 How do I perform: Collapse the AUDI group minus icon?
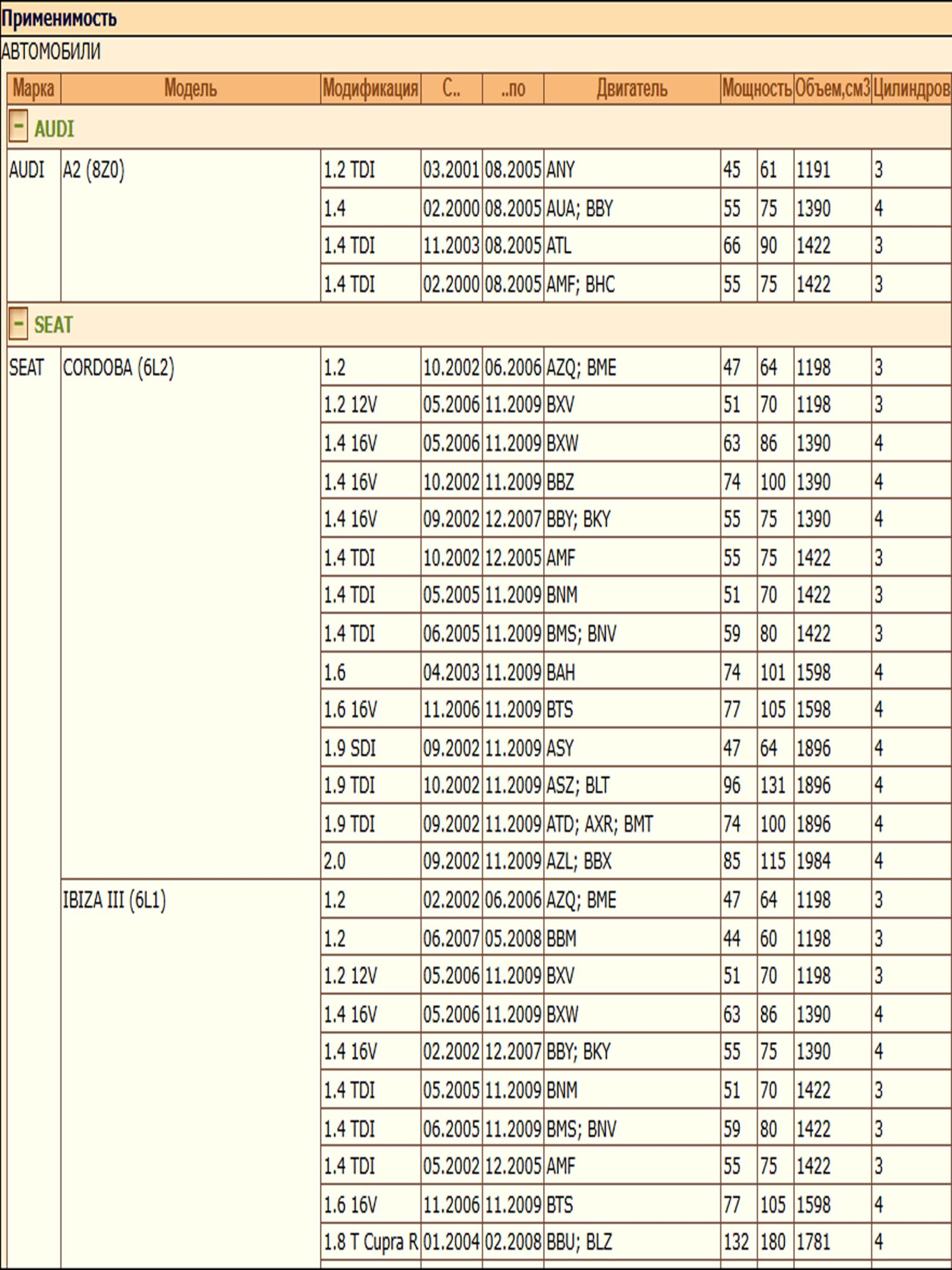18,127
